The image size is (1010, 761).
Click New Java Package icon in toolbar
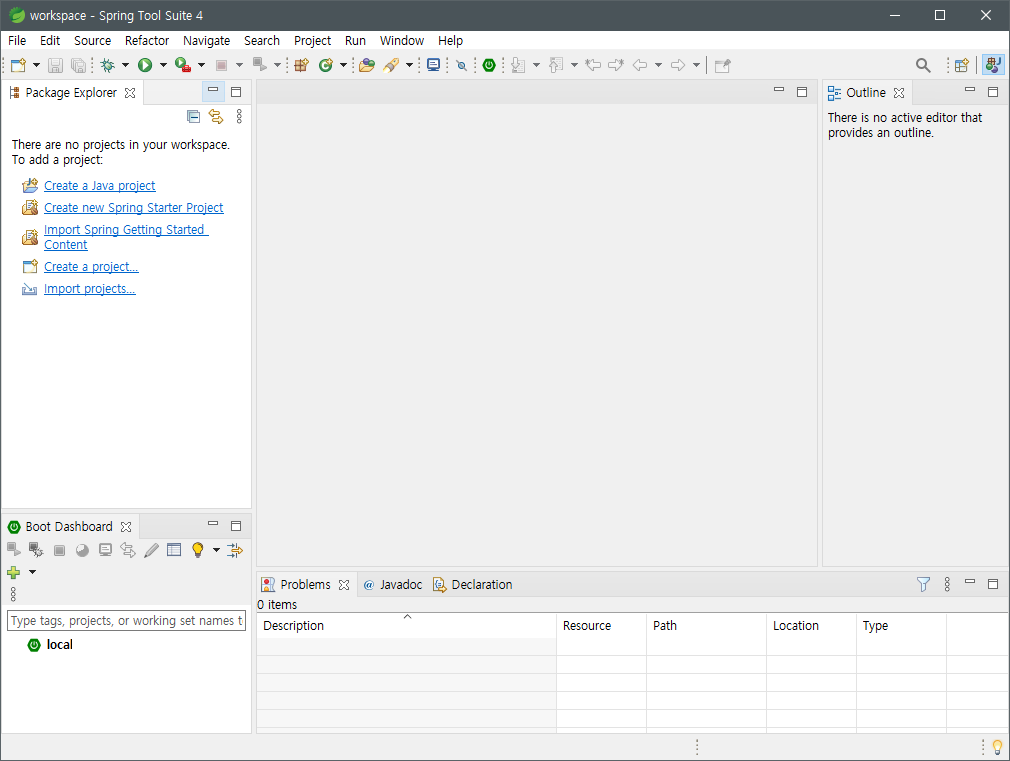tap(301, 65)
